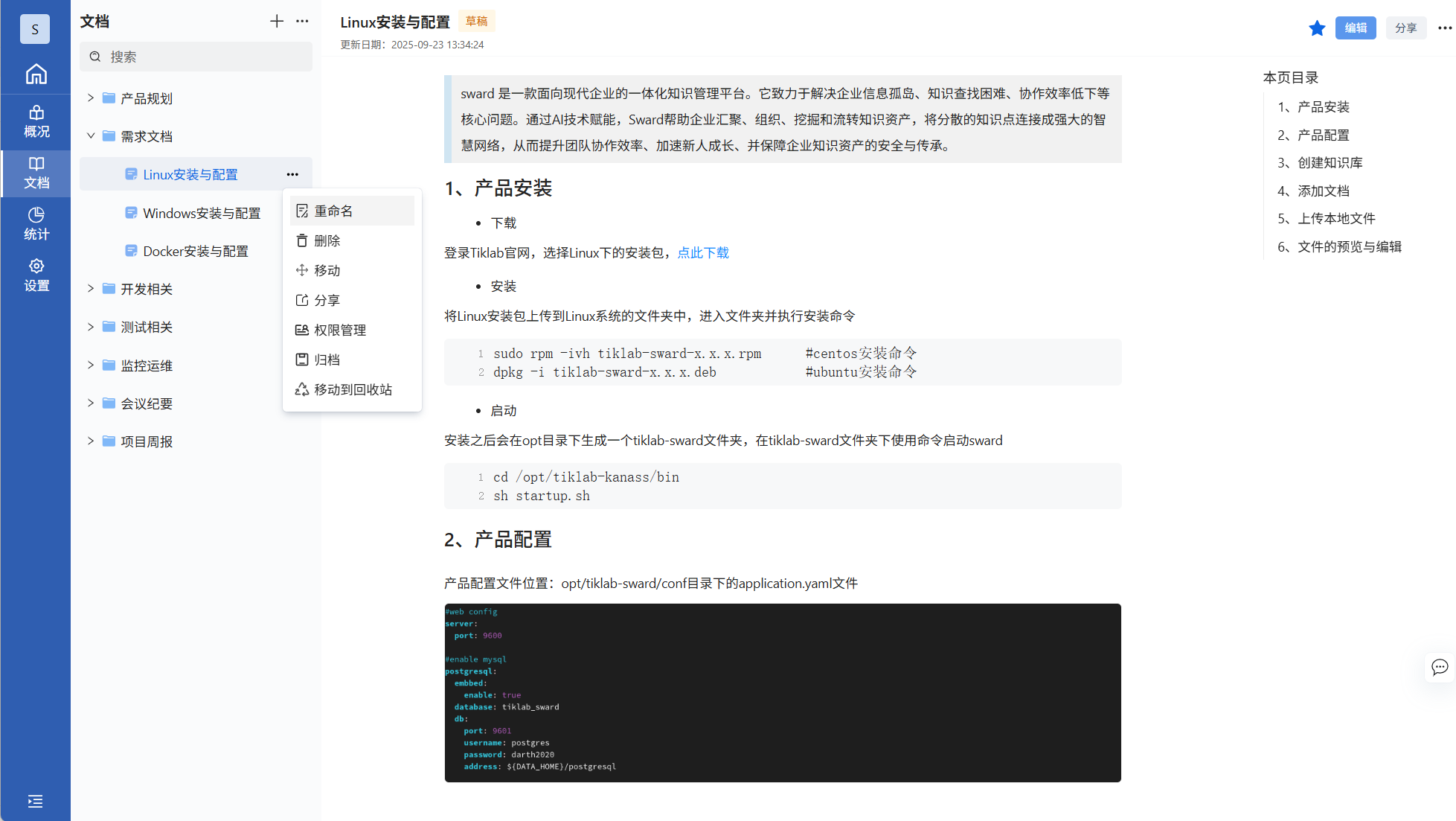Open the top-right more options ellipsis
The width and height of the screenshot is (1456, 821).
[1444, 28]
